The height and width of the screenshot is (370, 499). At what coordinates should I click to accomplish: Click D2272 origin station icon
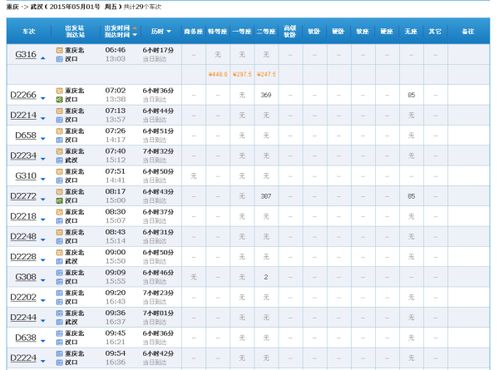[x=59, y=192]
